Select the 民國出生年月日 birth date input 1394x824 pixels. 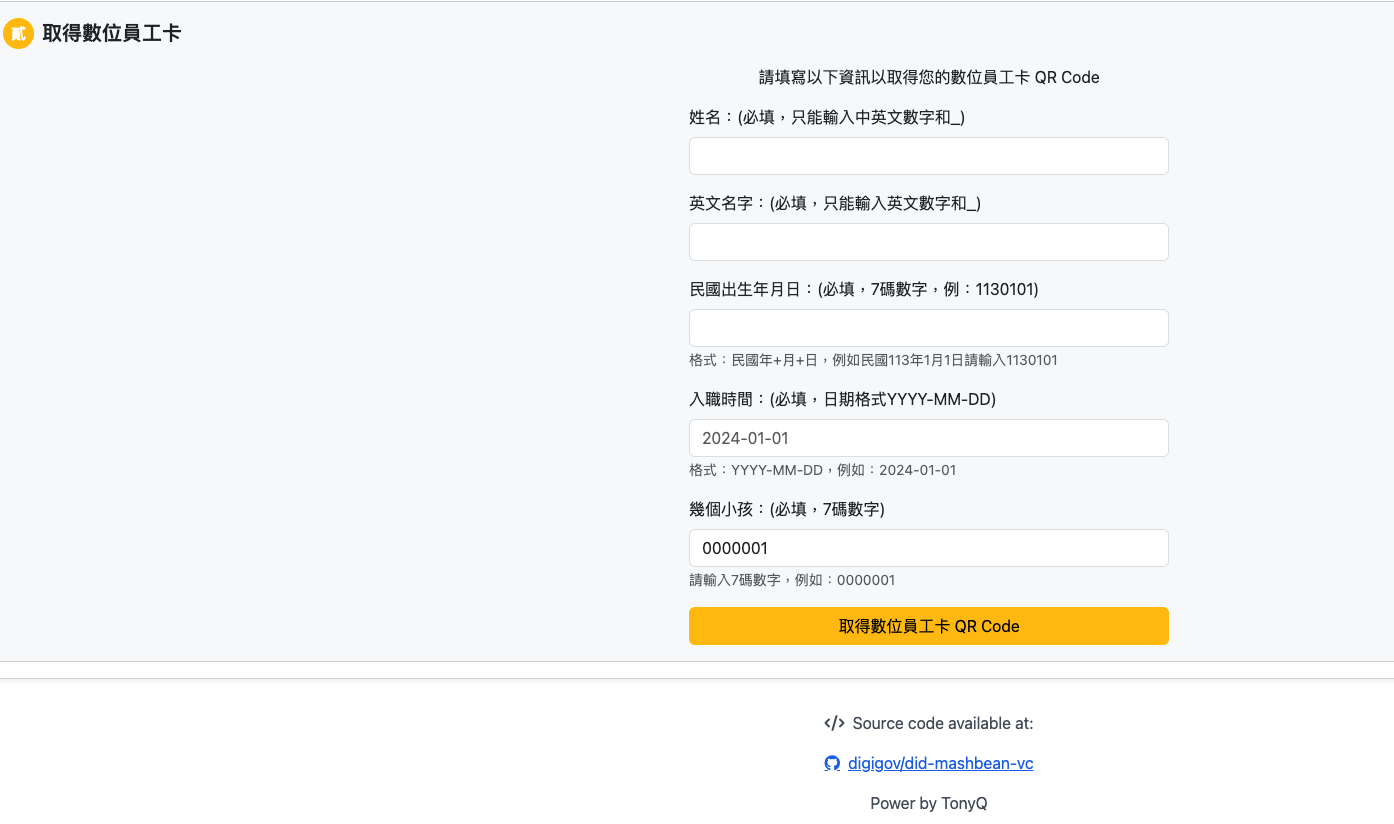point(928,328)
